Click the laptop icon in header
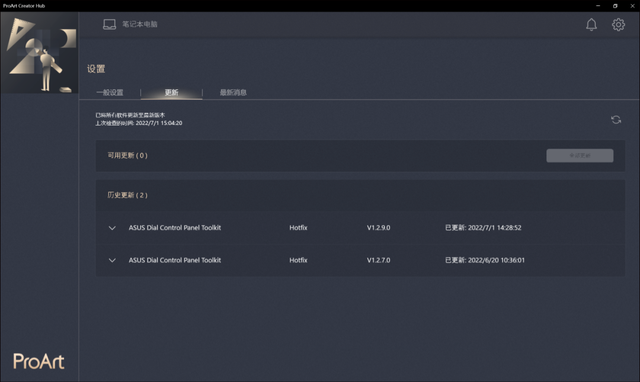The width and height of the screenshot is (640, 382). pyautogui.click(x=109, y=24)
